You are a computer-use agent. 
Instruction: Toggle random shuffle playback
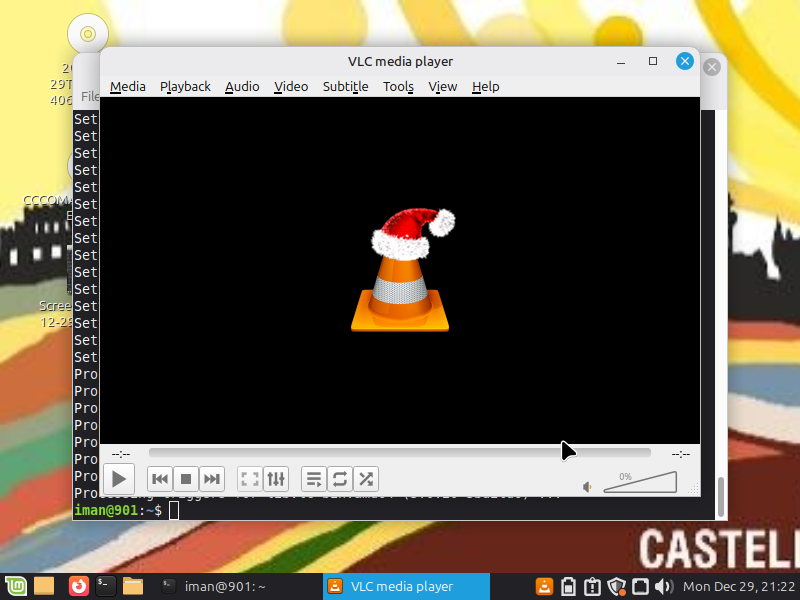[366, 479]
